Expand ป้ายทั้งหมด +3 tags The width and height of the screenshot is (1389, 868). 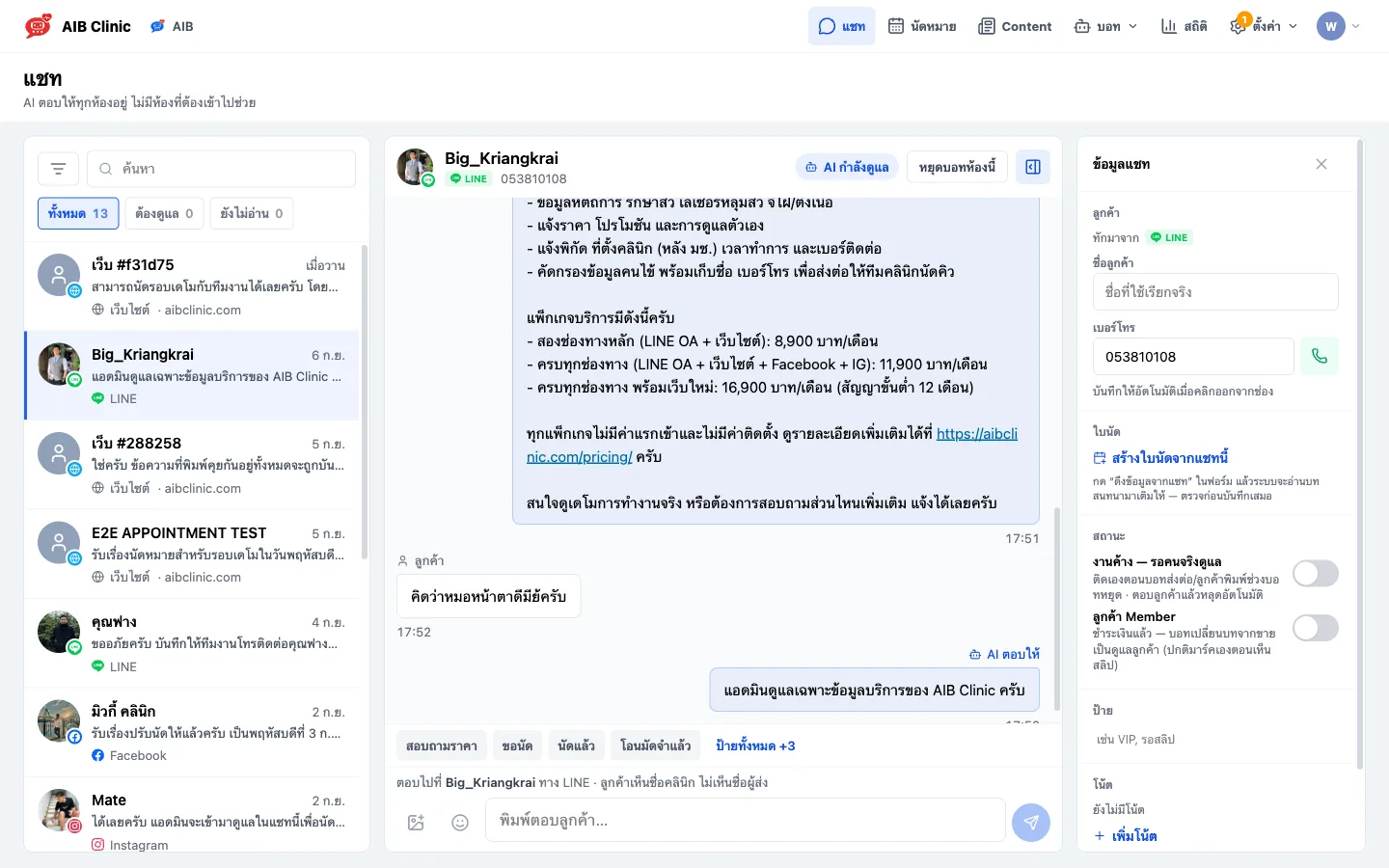(755, 746)
